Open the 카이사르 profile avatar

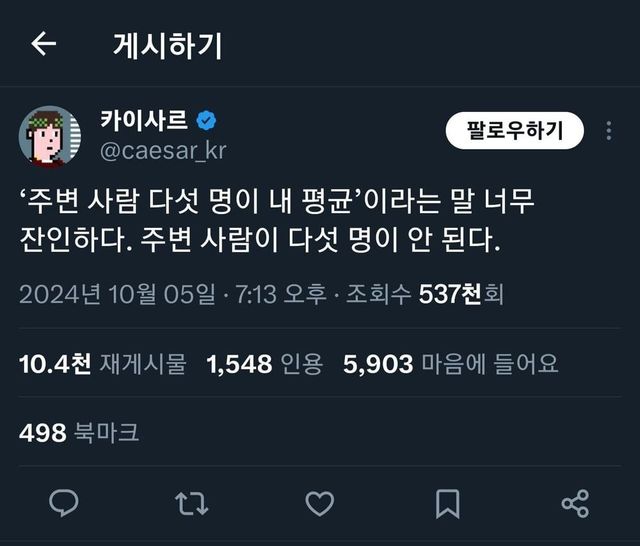tap(49, 135)
